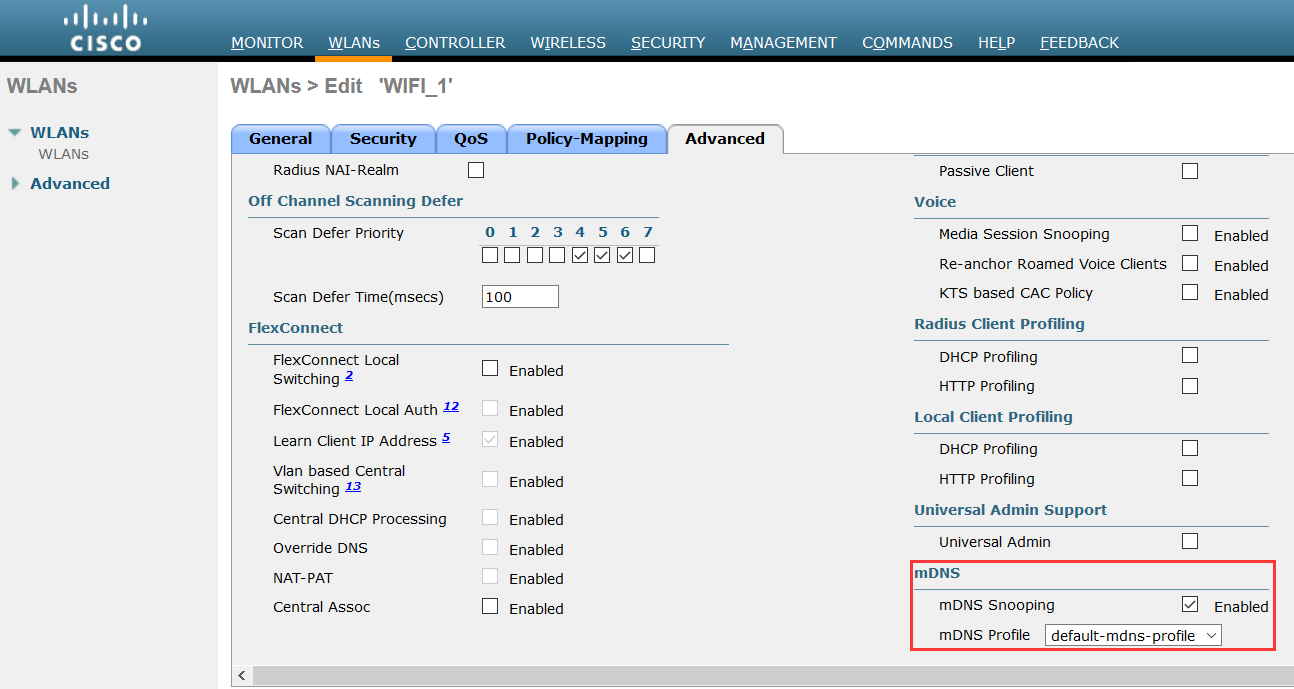Click footnote 2 link for FlexConnect Local Switching

click(349, 376)
